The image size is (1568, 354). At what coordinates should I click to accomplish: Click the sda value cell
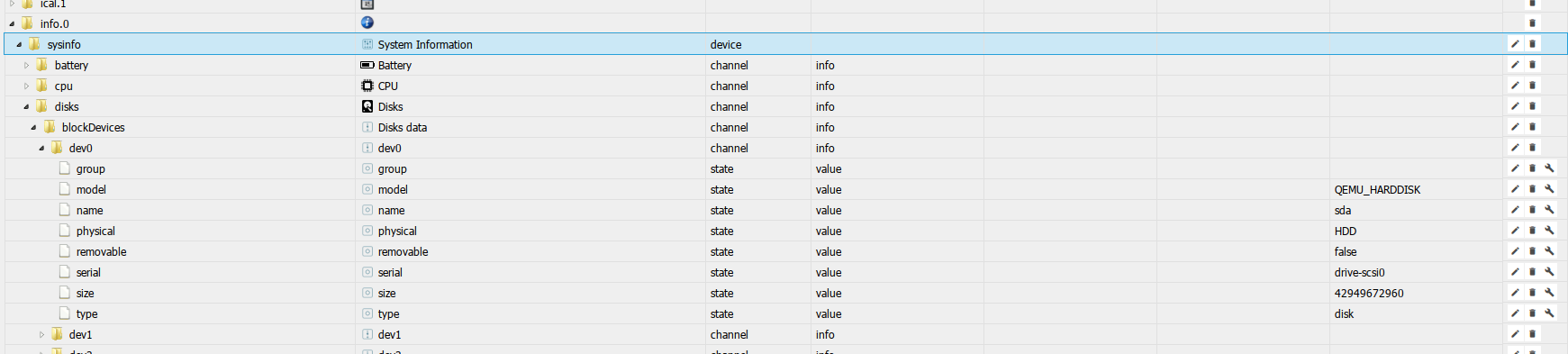click(x=1343, y=210)
